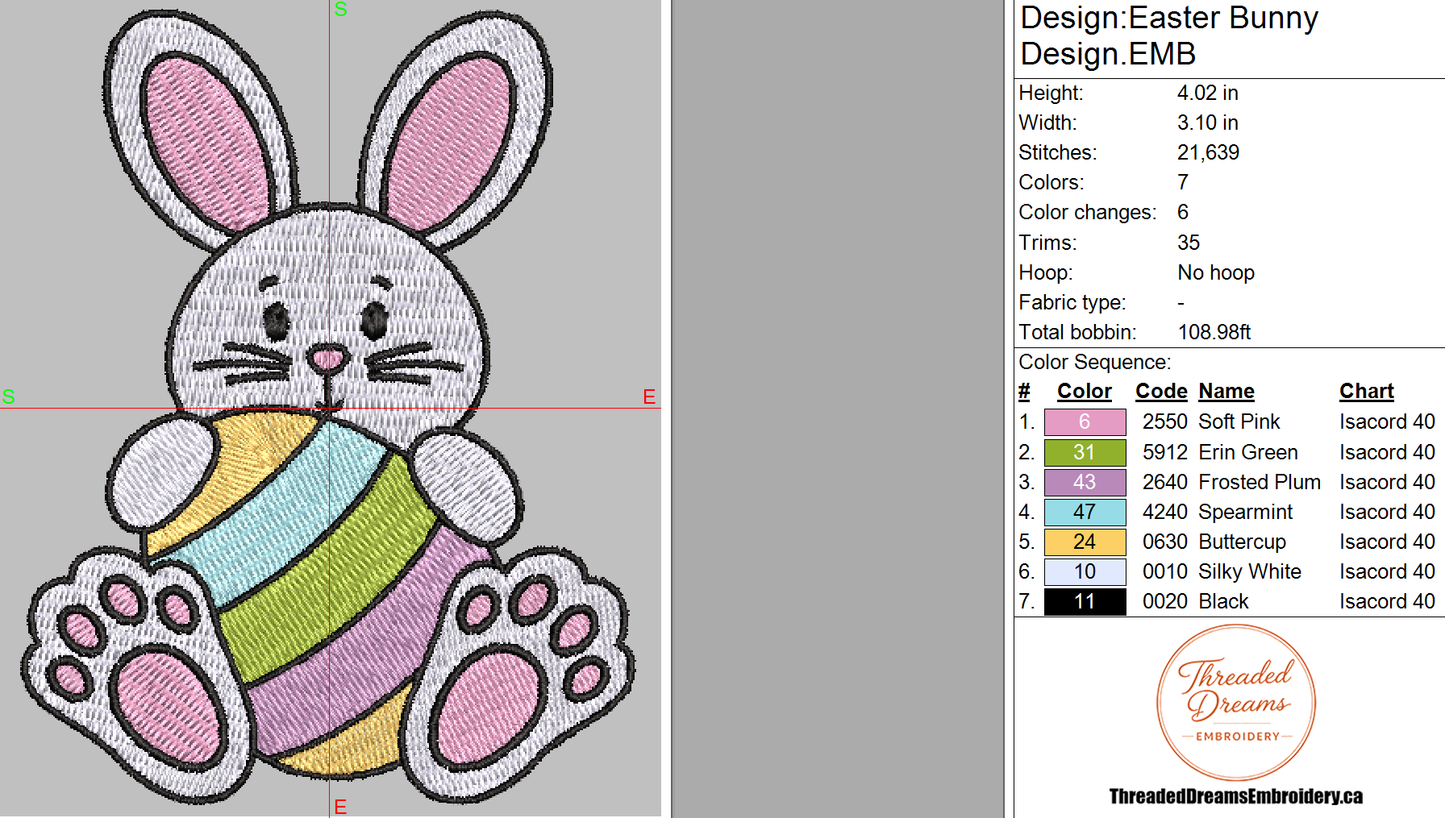Screen dimensions: 1445x818
Task: Click the thread code '0630'
Action: 1165,542
